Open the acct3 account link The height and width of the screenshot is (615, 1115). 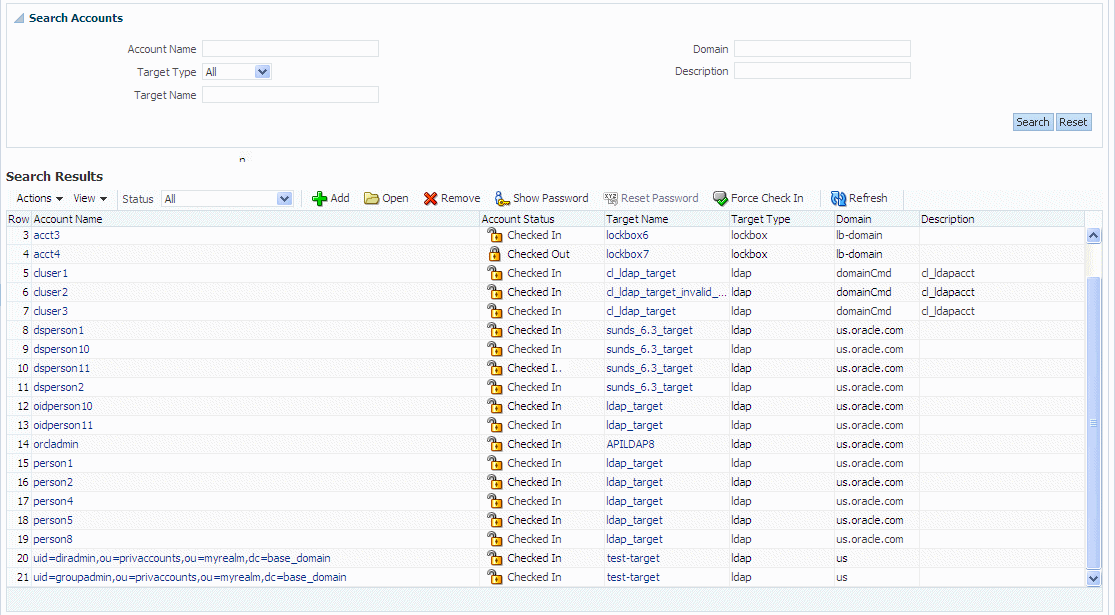click(x=46, y=235)
